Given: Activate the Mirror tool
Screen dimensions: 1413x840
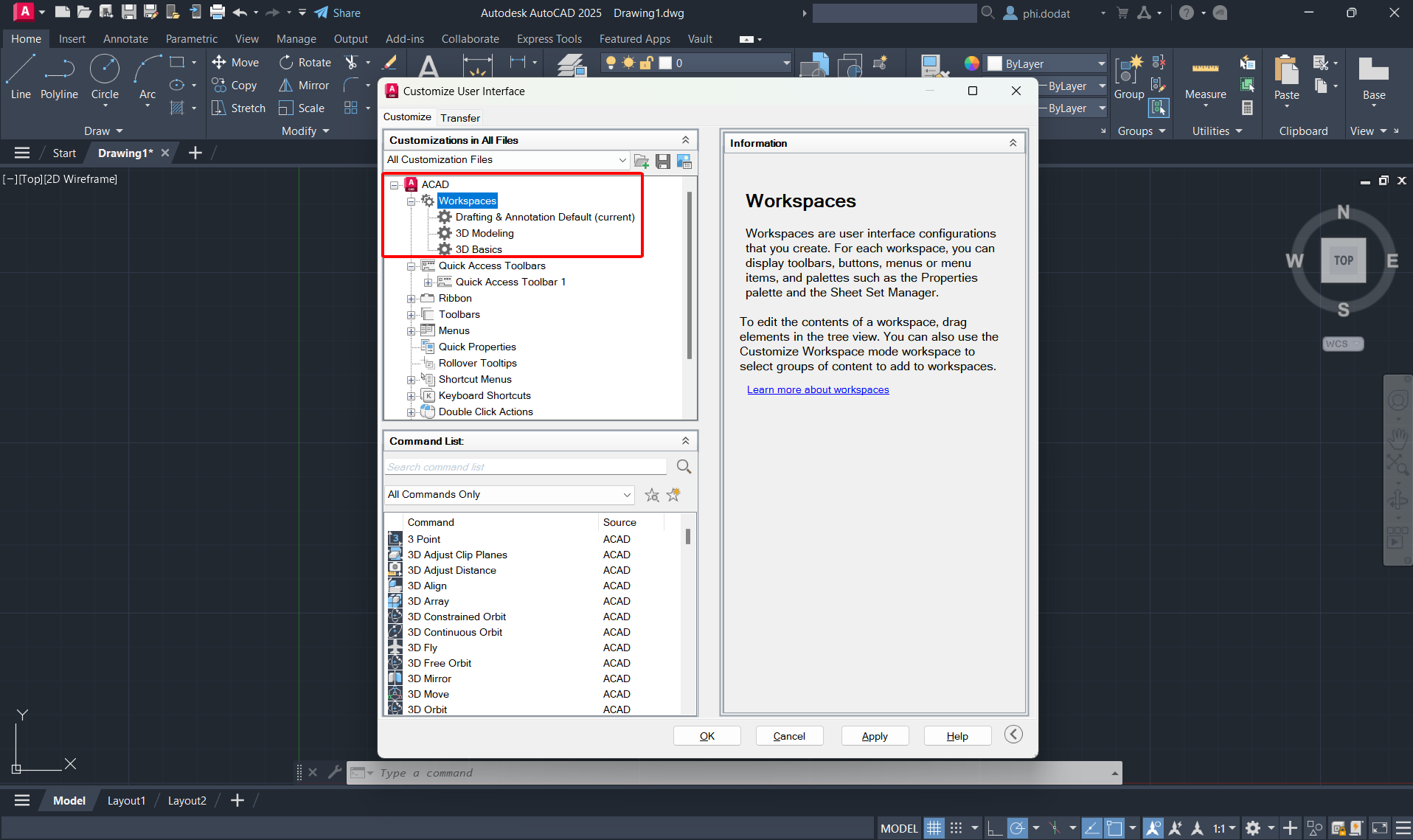Looking at the screenshot, I should [x=304, y=86].
